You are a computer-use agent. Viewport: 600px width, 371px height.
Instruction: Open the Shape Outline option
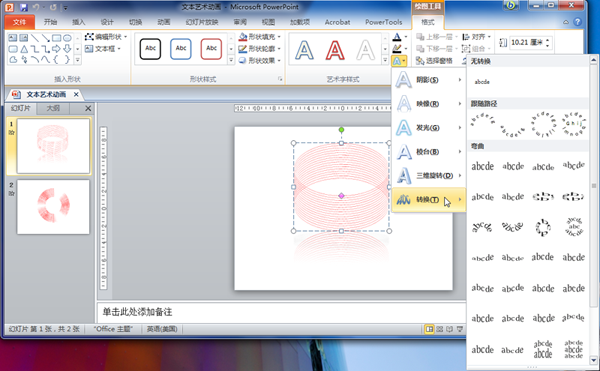click(260, 49)
